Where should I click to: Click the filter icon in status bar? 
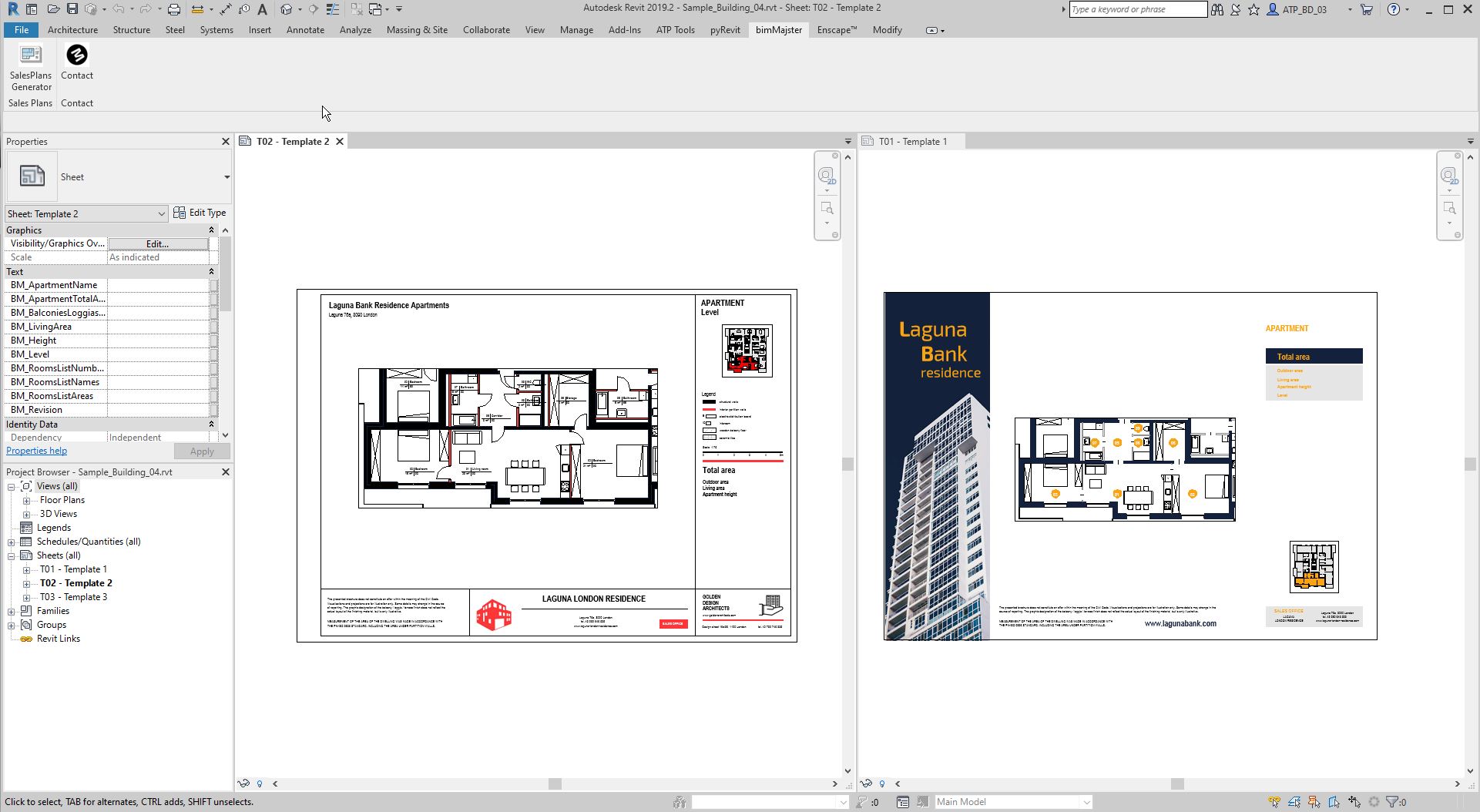(x=1392, y=802)
